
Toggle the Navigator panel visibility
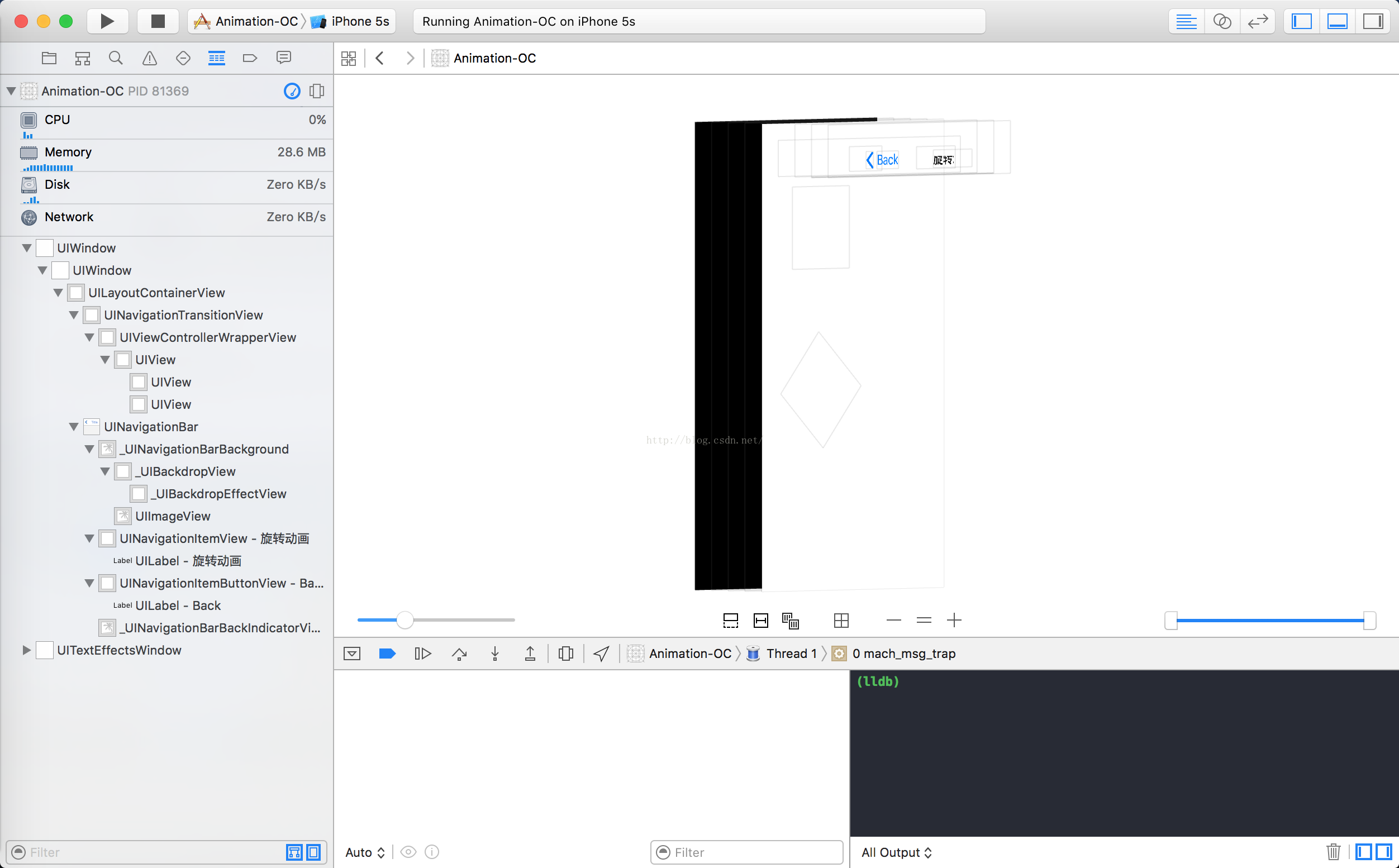point(1301,21)
